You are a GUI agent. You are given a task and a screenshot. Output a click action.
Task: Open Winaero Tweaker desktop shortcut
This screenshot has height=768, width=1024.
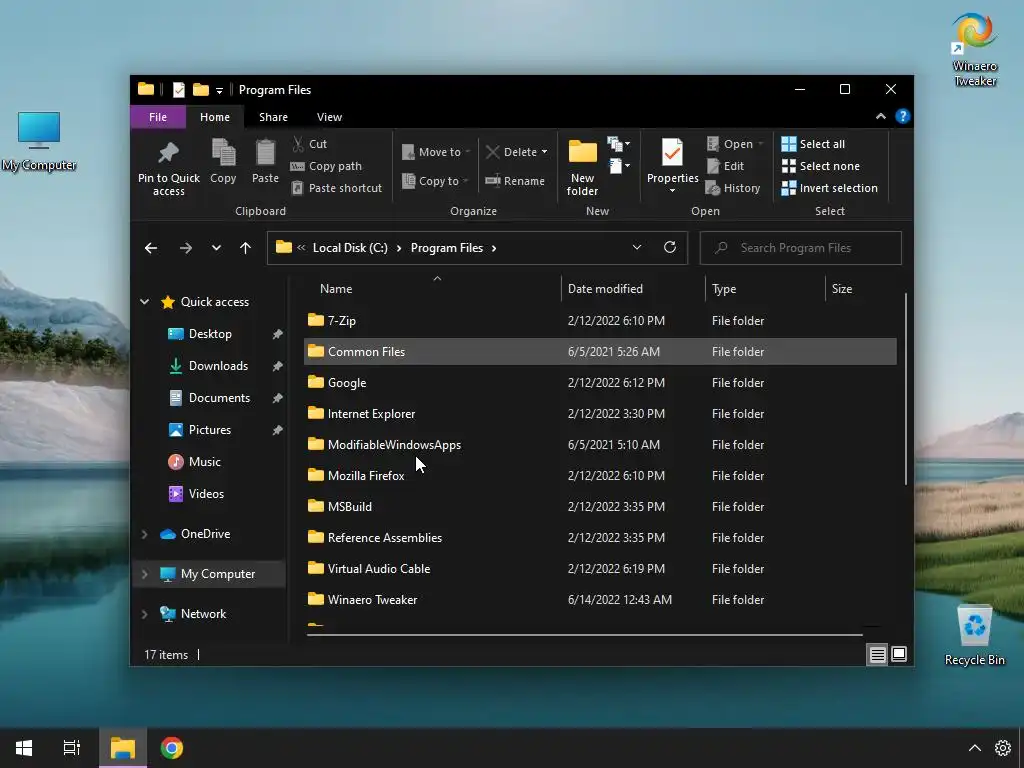click(x=974, y=50)
